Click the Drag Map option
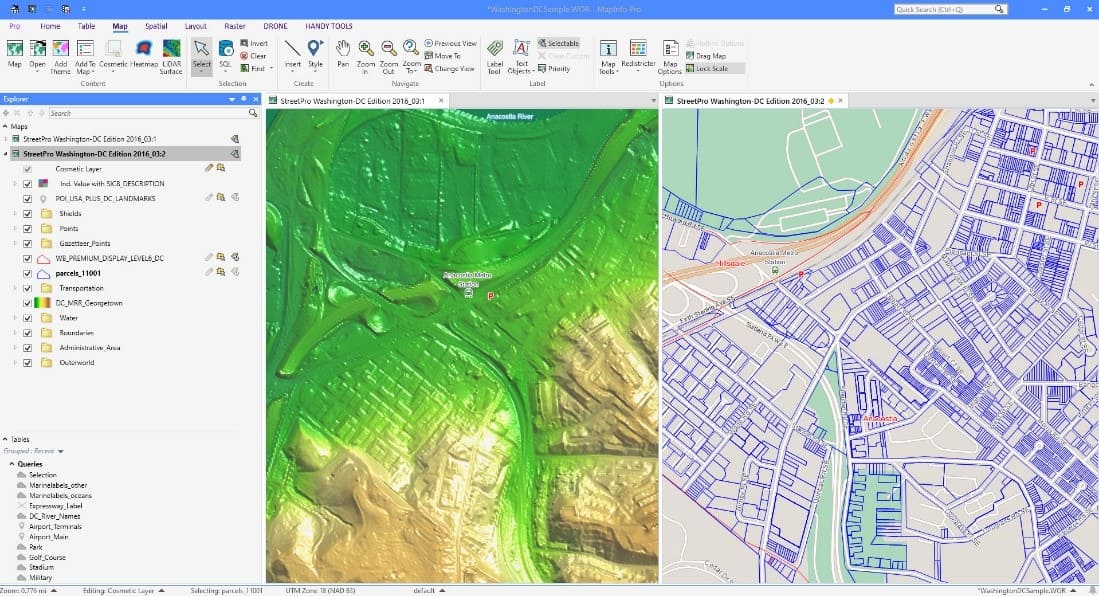This screenshot has width=1099, height=596. tap(708, 56)
